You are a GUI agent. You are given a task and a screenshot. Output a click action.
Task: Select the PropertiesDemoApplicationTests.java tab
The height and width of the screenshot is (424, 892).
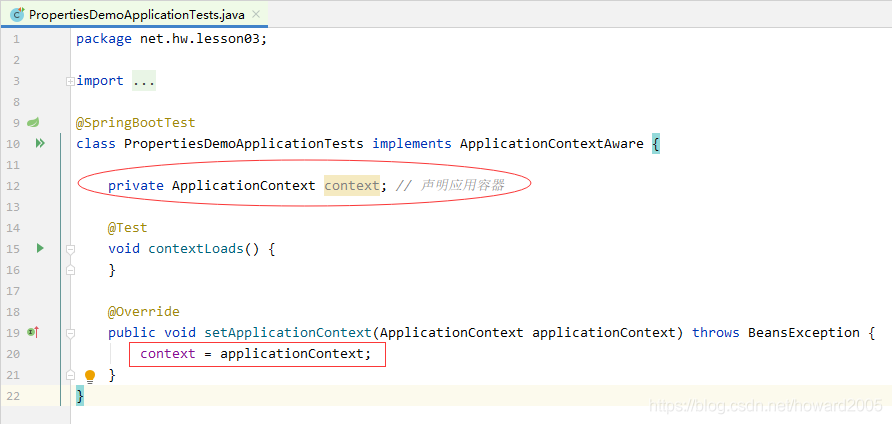134,14
